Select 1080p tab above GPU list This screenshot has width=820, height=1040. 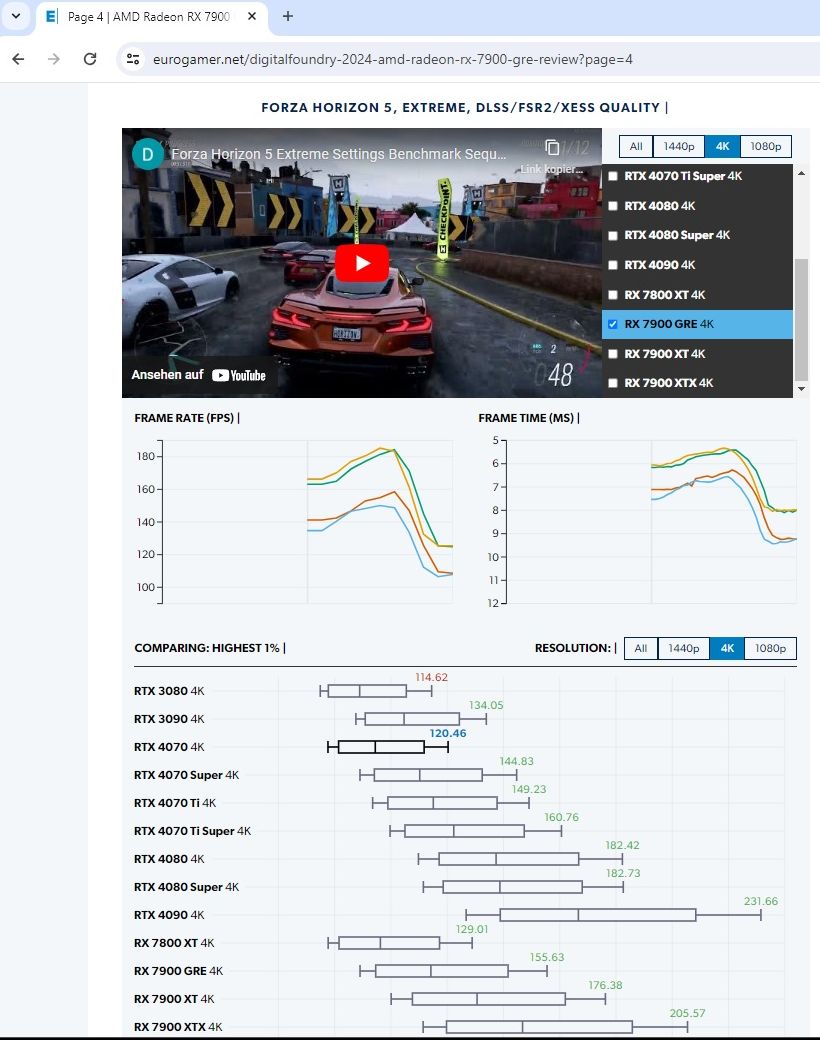pyautogui.click(x=766, y=147)
